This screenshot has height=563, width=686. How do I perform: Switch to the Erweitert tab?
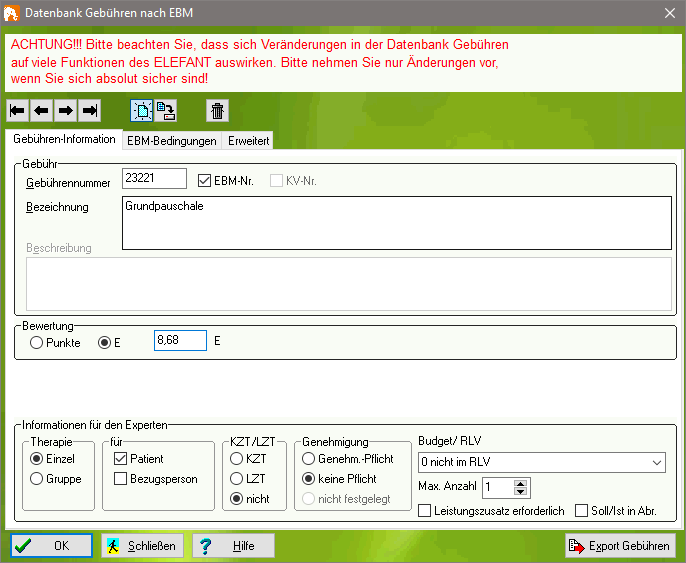tap(248, 141)
